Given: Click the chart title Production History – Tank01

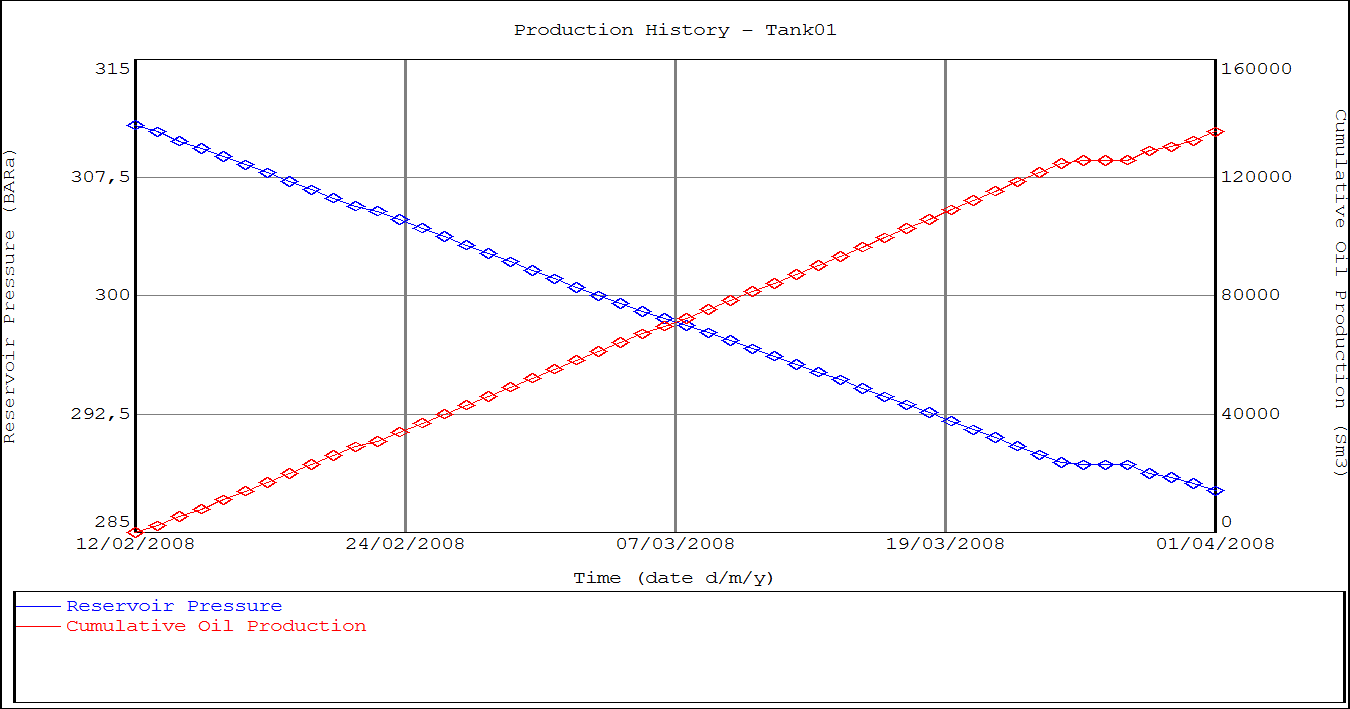Looking at the screenshot, I should click(x=675, y=30).
